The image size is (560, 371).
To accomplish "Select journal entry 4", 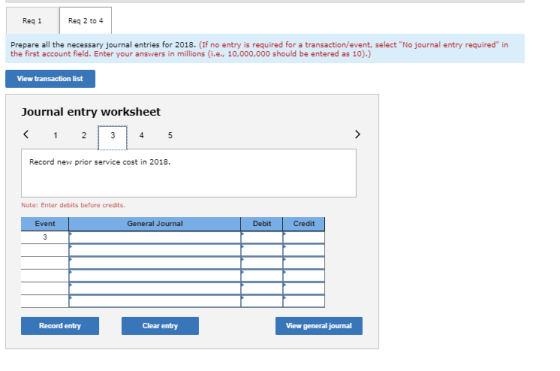I will coord(141,135).
